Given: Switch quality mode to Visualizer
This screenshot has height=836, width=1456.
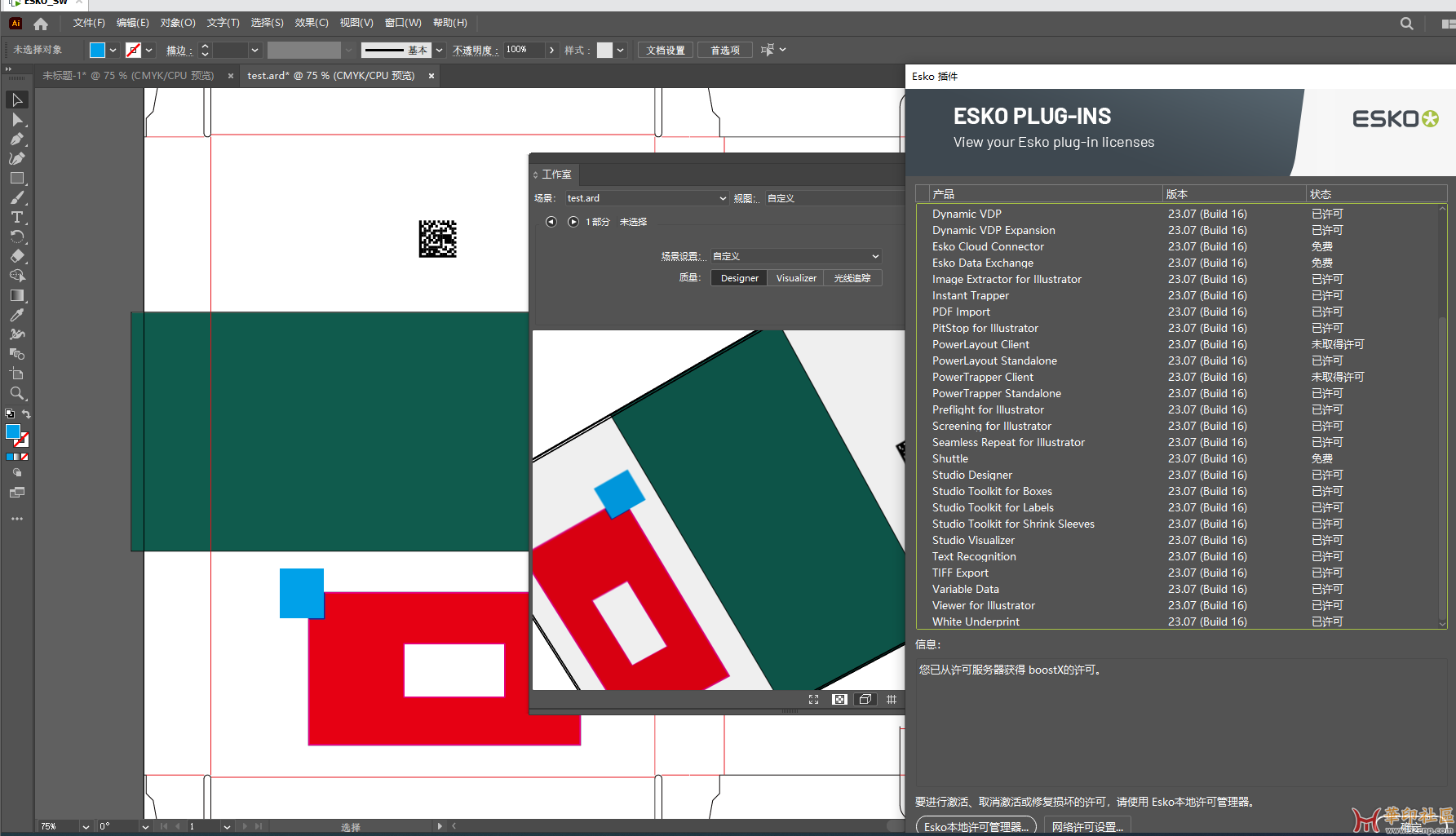Looking at the screenshot, I should (x=796, y=278).
